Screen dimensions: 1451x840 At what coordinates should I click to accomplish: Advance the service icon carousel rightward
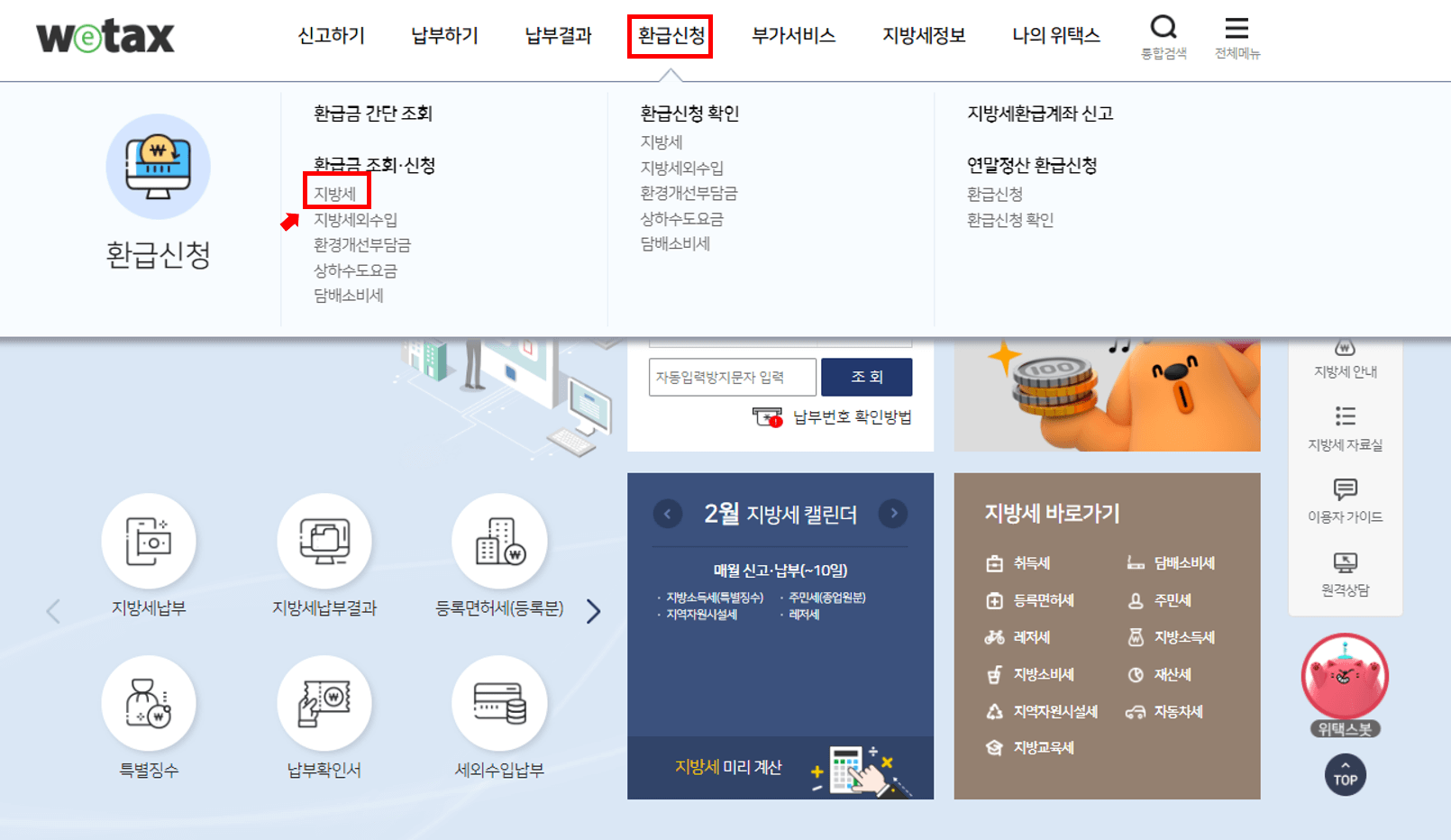pos(594,611)
